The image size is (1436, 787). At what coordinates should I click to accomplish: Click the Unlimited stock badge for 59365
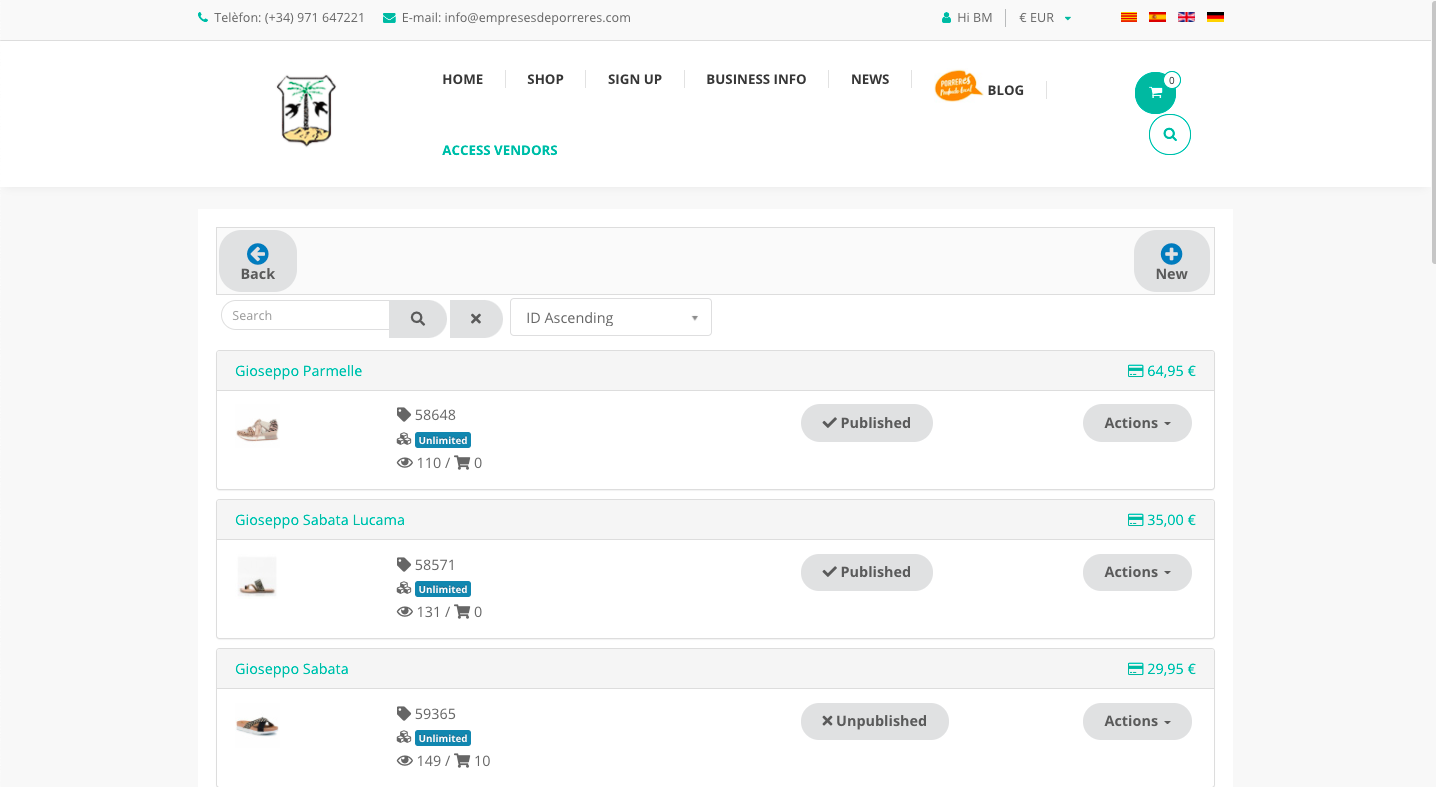[x=443, y=738]
